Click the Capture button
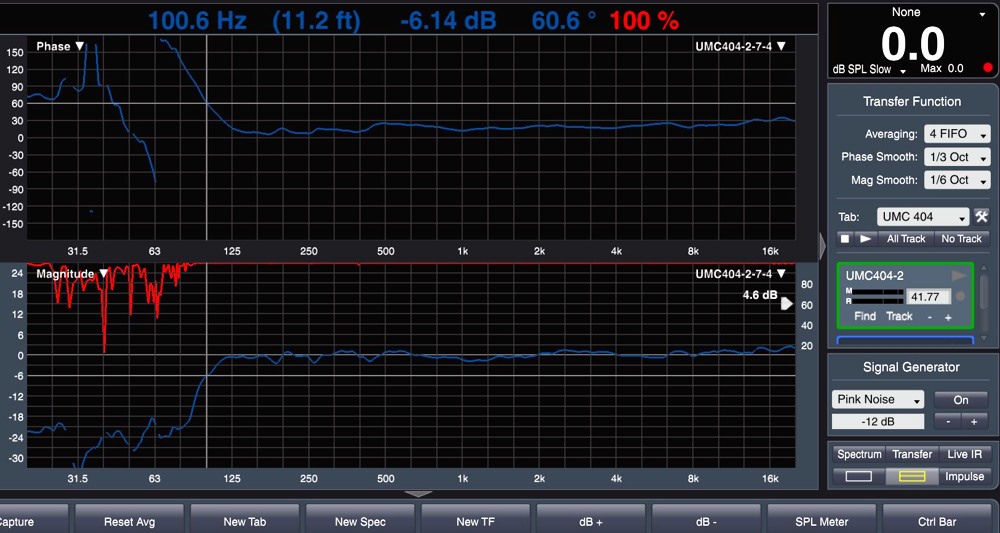 32,521
